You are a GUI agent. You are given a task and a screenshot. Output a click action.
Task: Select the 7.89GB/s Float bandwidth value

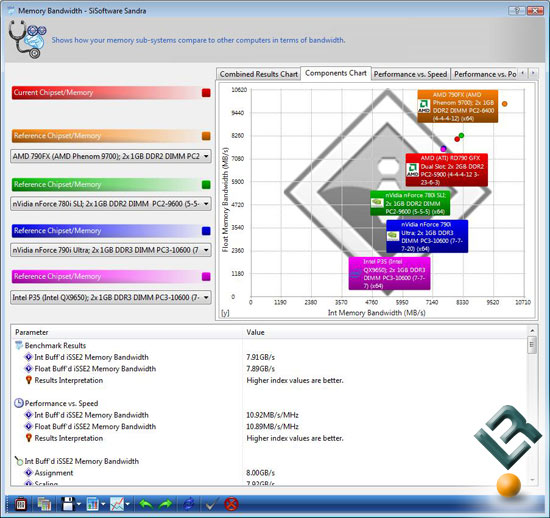coord(260,369)
